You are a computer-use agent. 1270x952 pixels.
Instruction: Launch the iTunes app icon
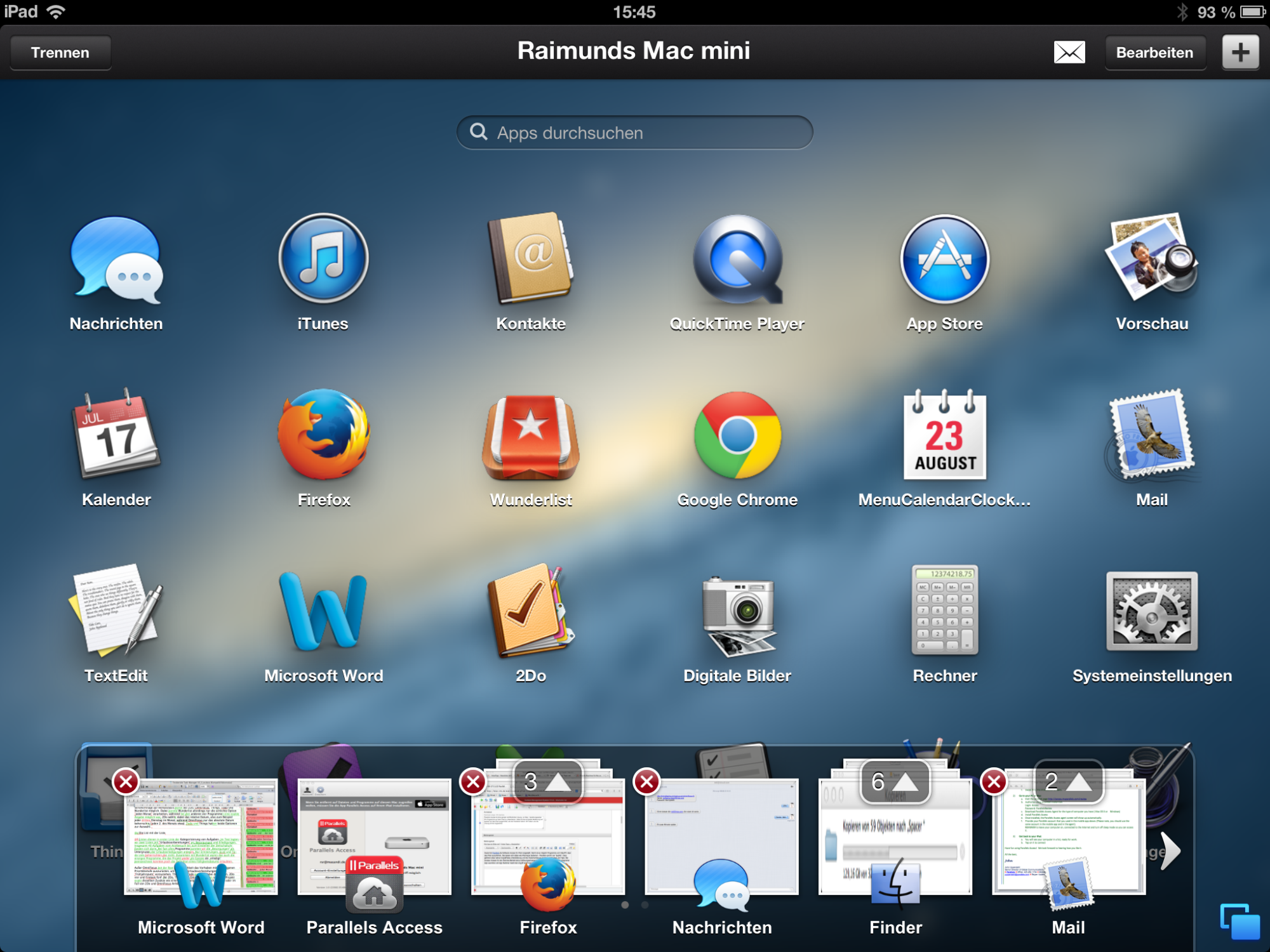coord(323,258)
